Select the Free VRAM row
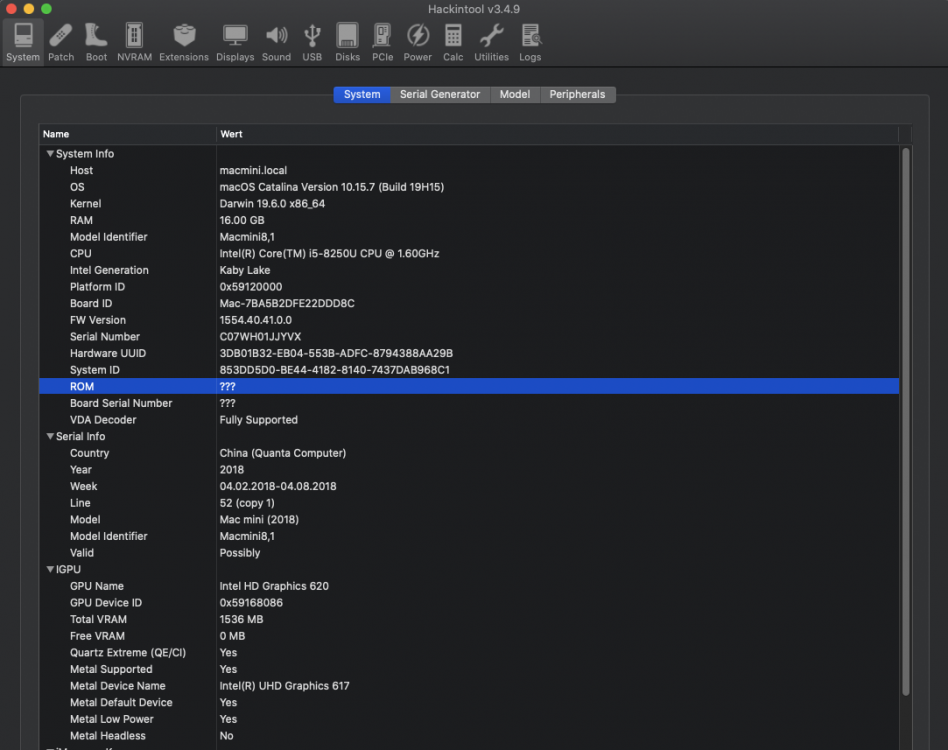The image size is (948, 750). coord(469,636)
